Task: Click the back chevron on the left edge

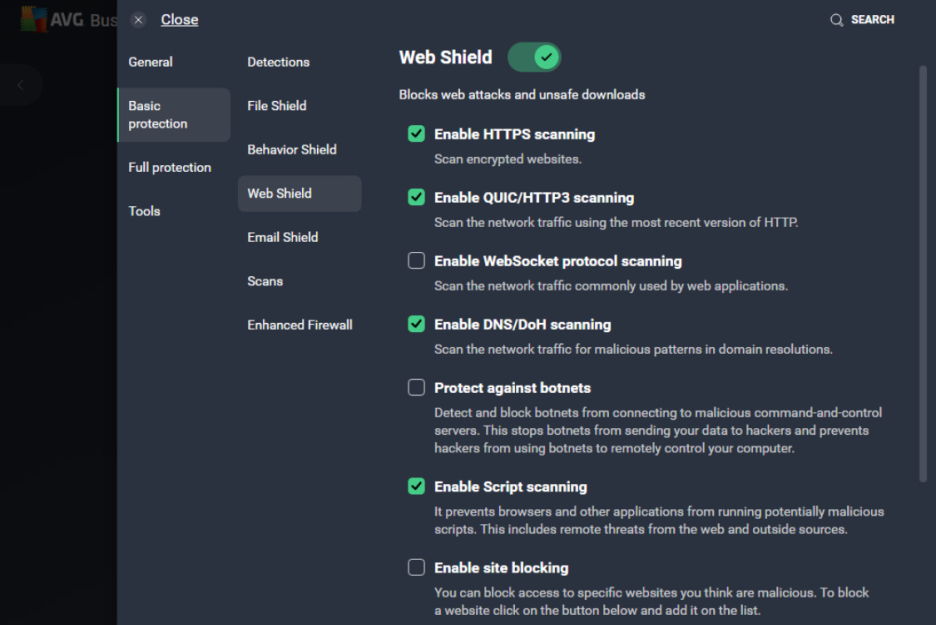Action: (x=20, y=85)
